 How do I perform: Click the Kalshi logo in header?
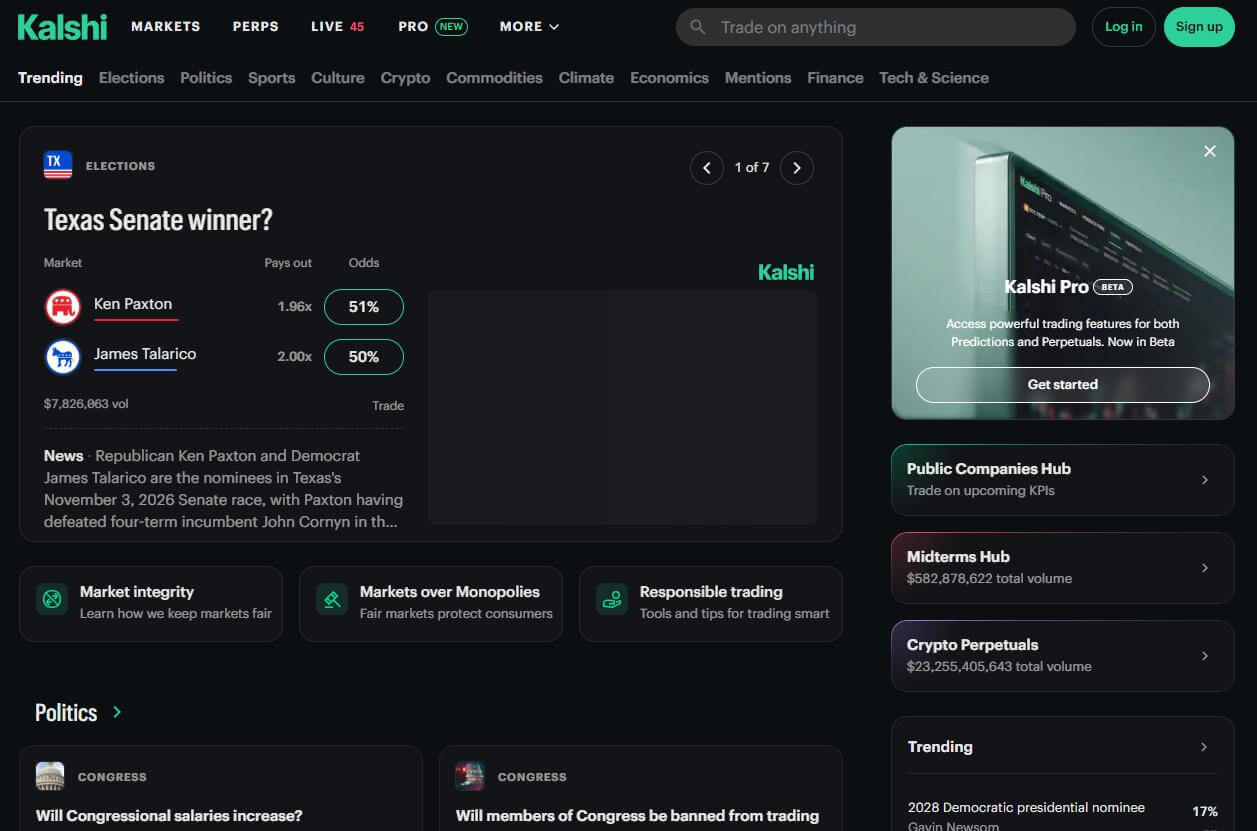(x=62, y=27)
